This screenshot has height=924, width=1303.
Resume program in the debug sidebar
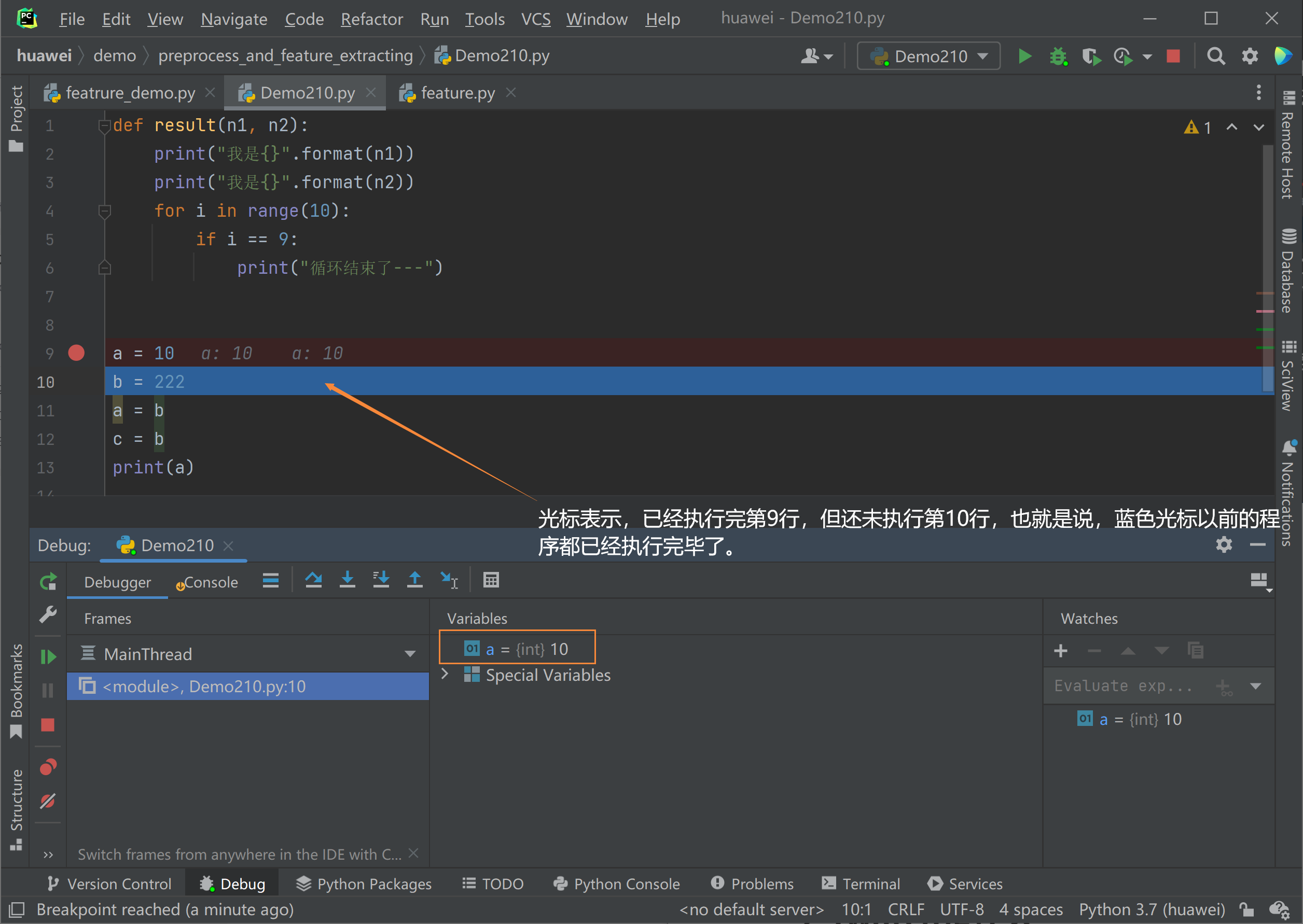pos(48,656)
